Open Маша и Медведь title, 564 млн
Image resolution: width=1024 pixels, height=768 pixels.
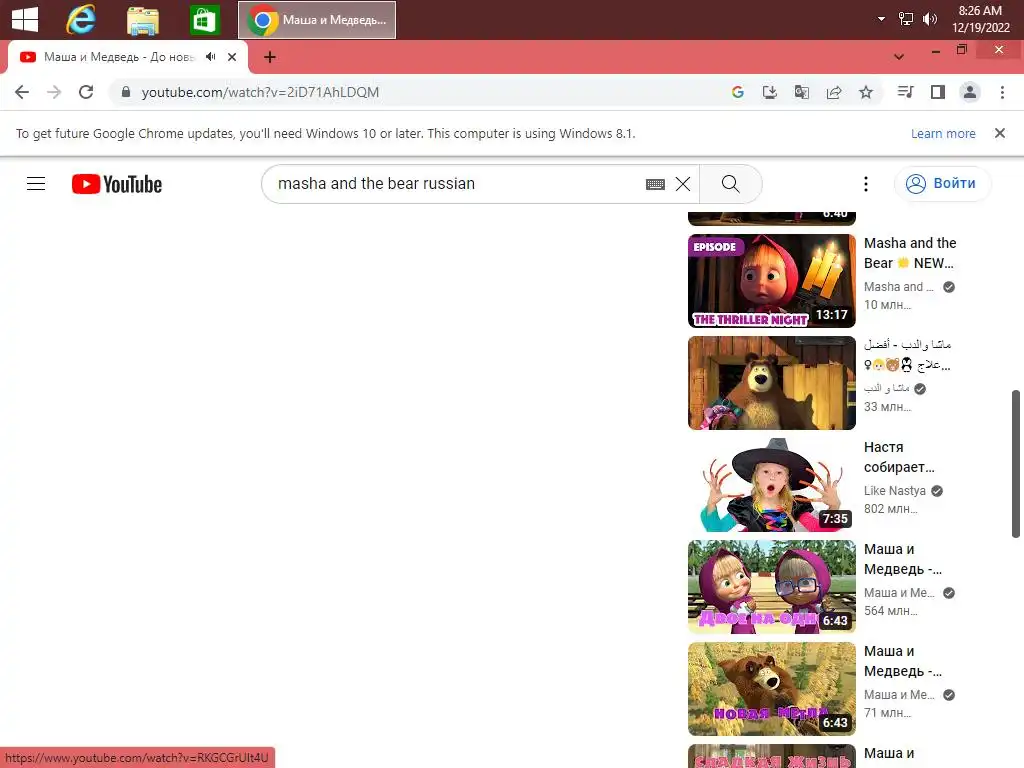pos(903,559)
